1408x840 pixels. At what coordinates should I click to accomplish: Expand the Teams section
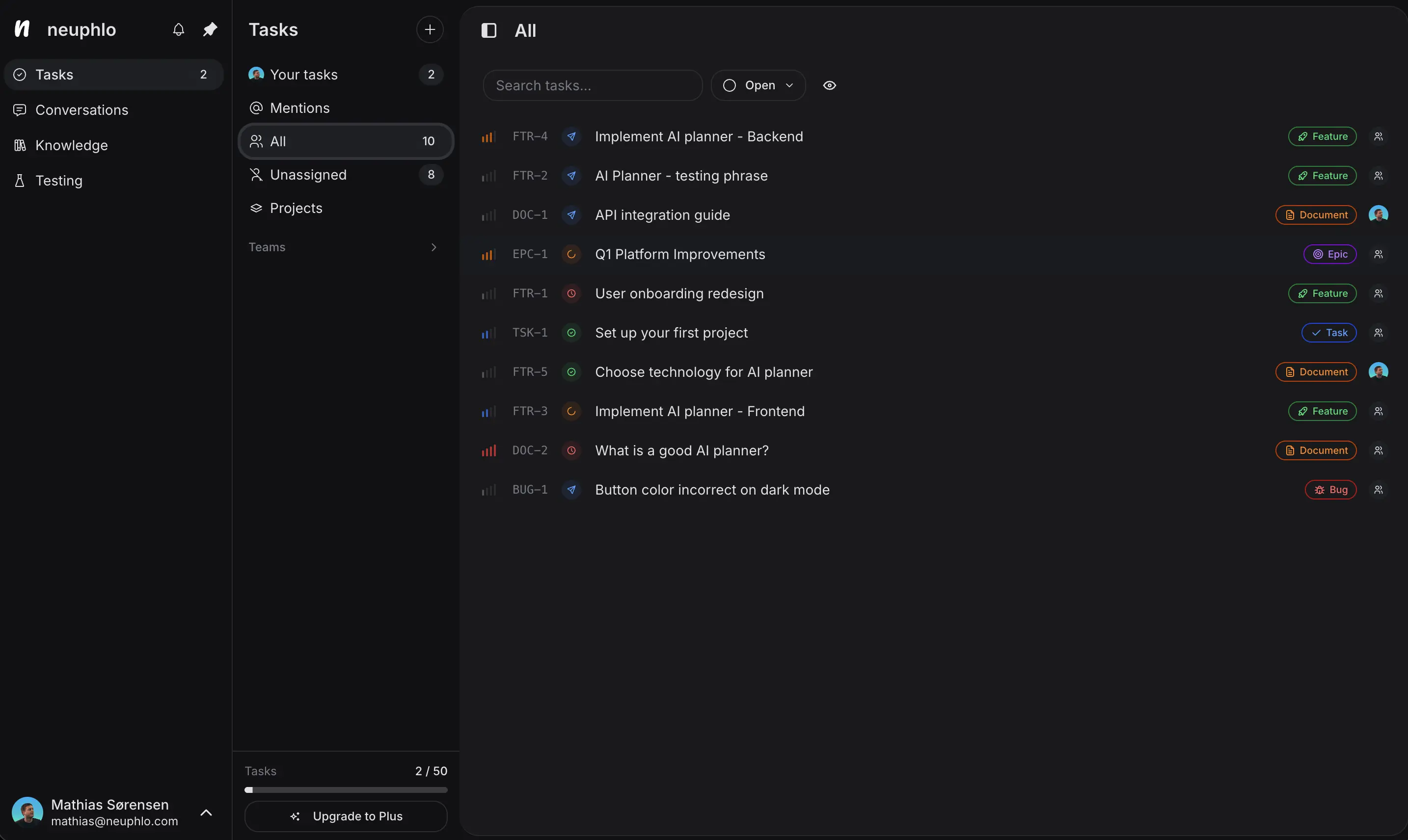click(x=434, y=247)
